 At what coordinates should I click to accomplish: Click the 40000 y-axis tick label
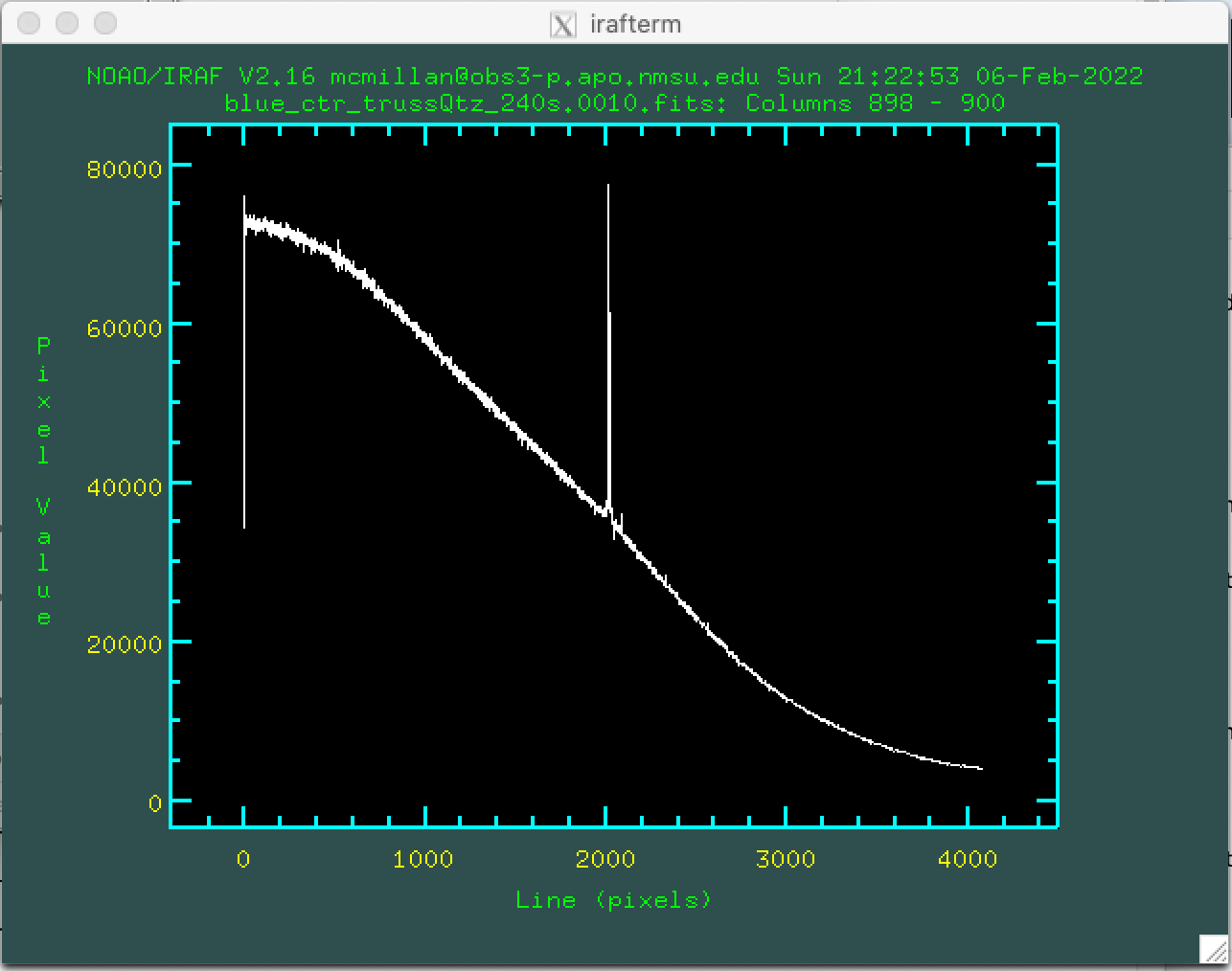[124, 487]
